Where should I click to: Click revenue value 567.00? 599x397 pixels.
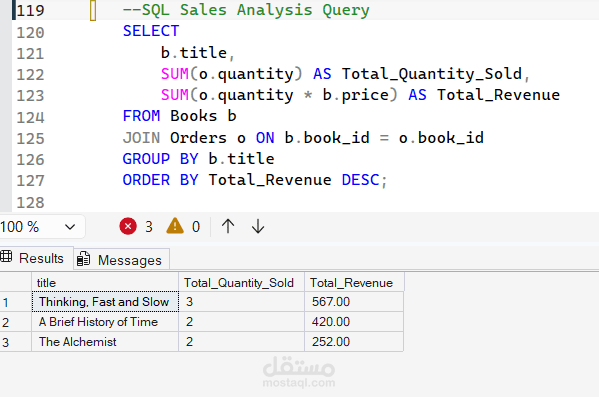tap(354, 302)
